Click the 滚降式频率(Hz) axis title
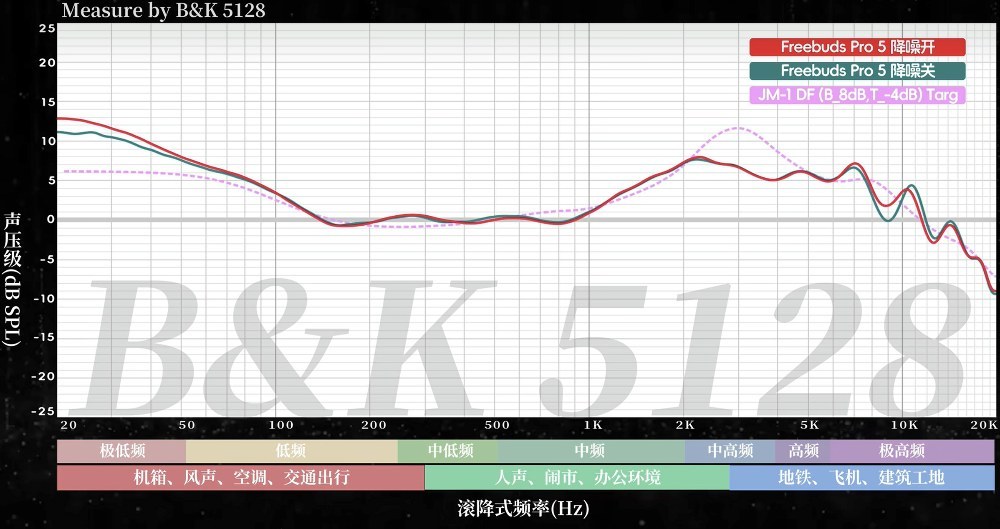 click(523, 509)
